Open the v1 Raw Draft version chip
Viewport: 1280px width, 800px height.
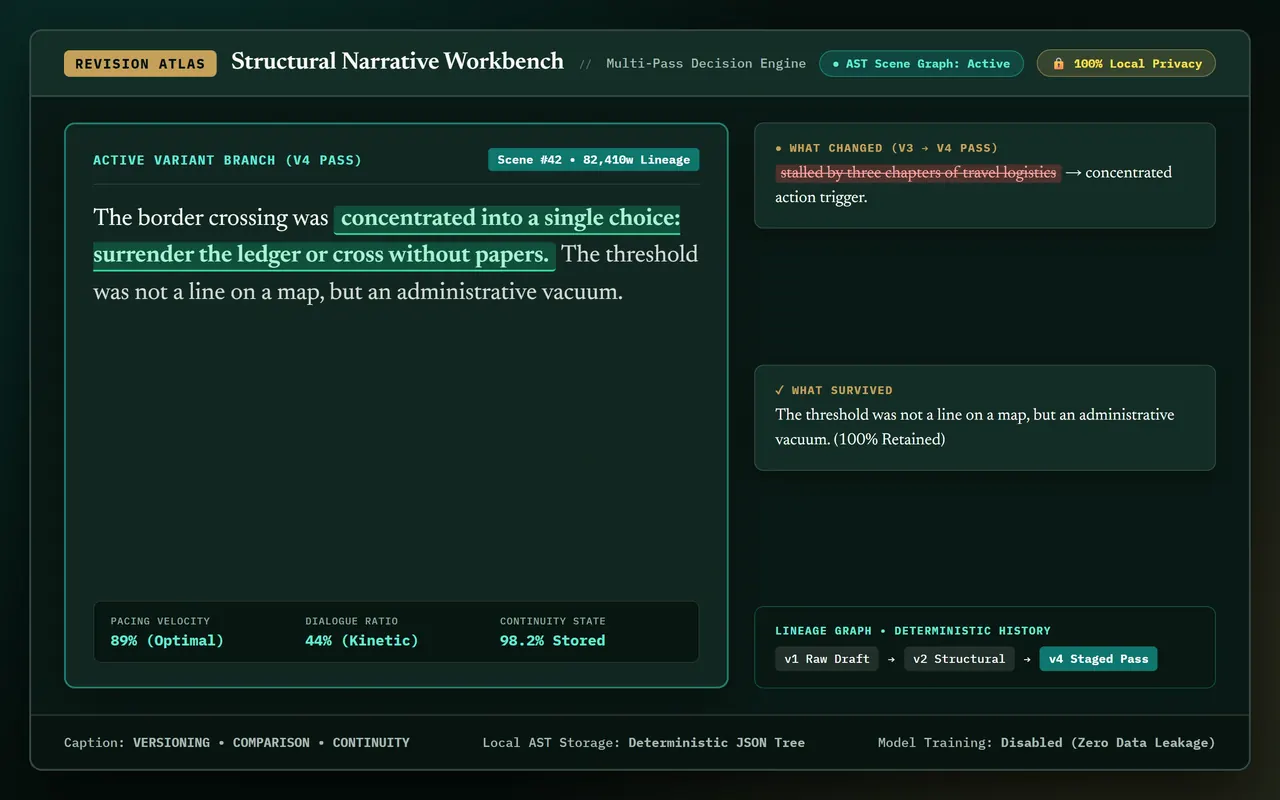[827, 659]
